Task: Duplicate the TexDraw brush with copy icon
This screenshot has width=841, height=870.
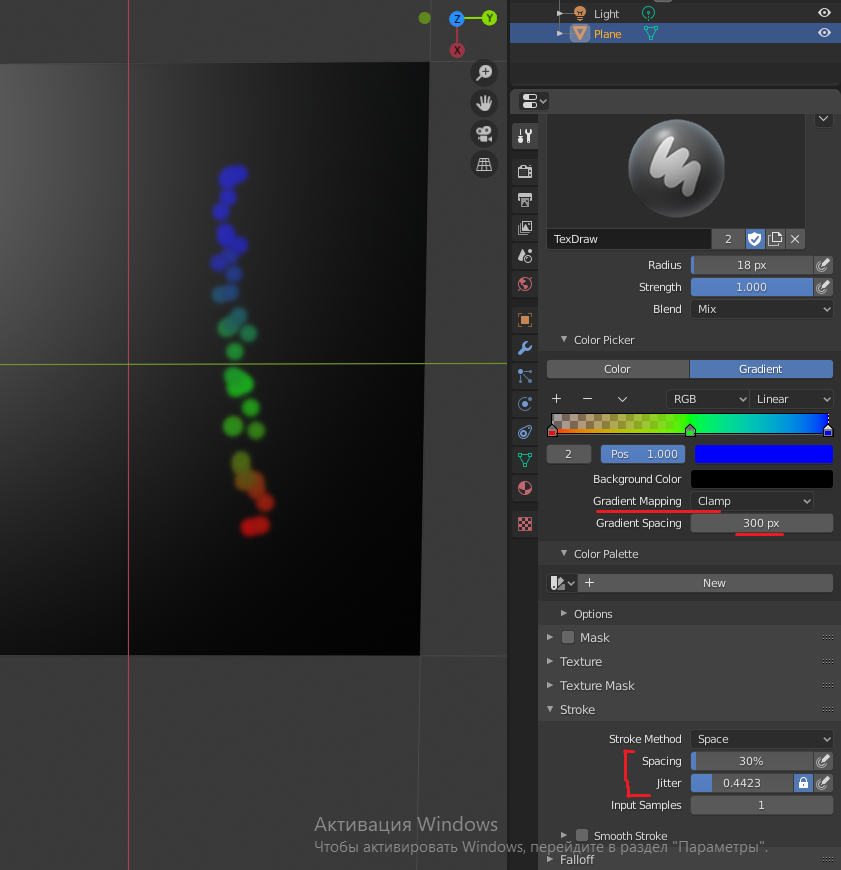Action: (775, 239)
